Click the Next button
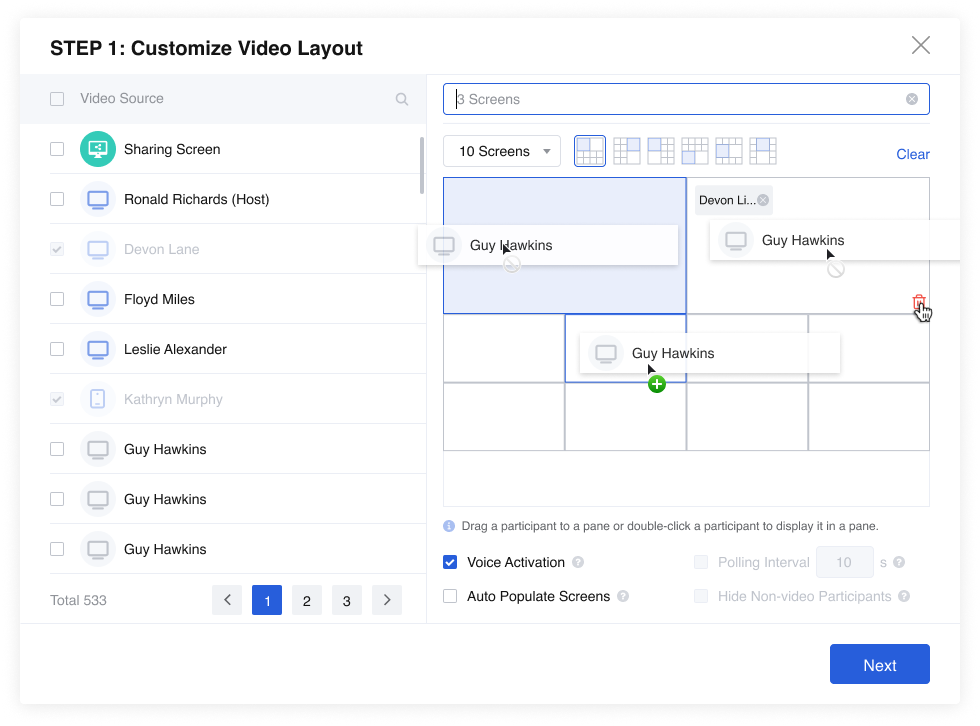 click(879, 665)
